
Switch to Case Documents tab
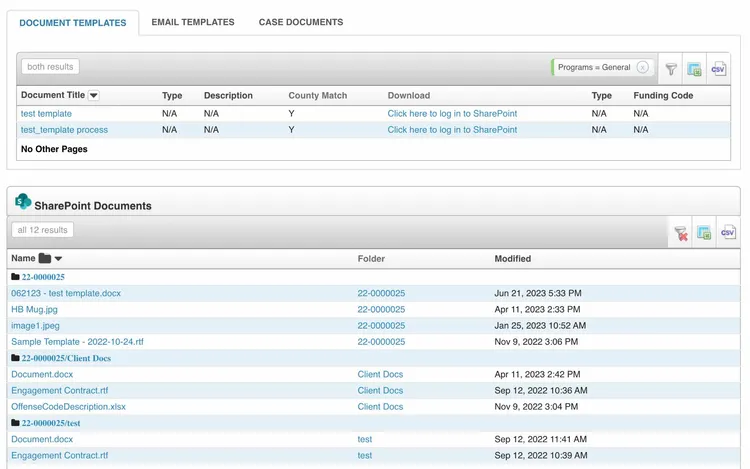[x=301, y=22]
